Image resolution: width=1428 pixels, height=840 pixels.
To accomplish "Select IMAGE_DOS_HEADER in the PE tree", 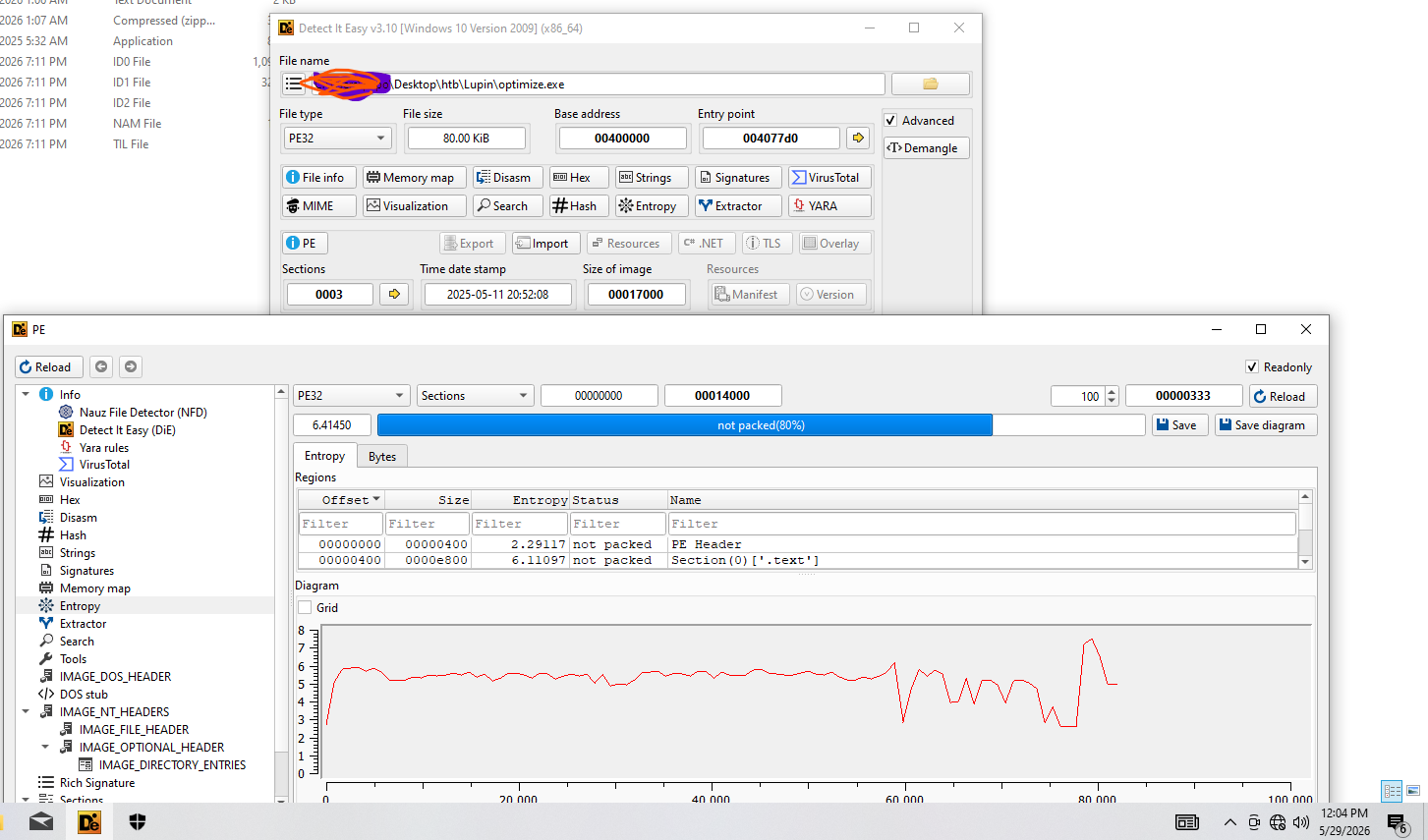I will pyautogui.click(x=115, y=677).
